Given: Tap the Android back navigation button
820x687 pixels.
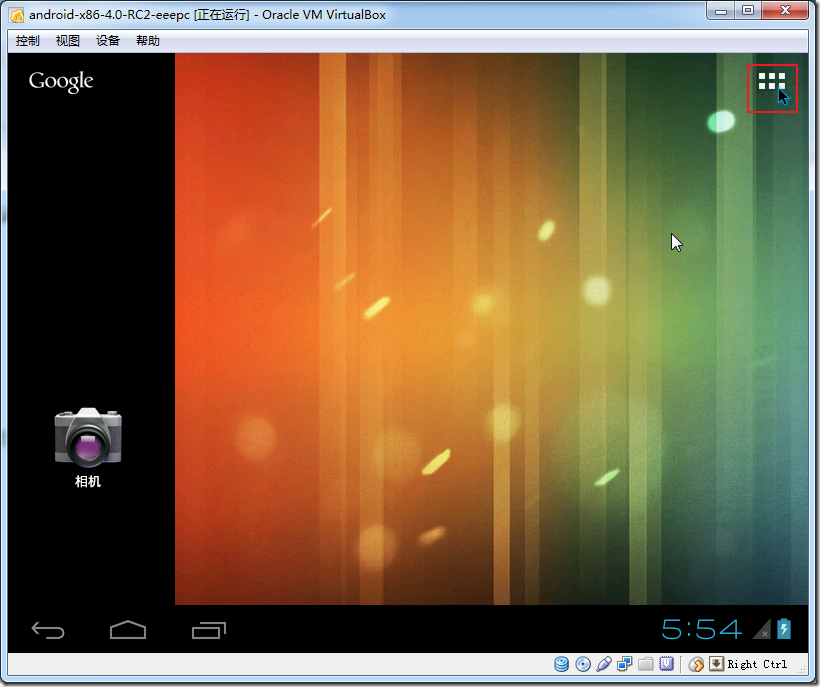Looking at the screenshot, I should 48,630.
